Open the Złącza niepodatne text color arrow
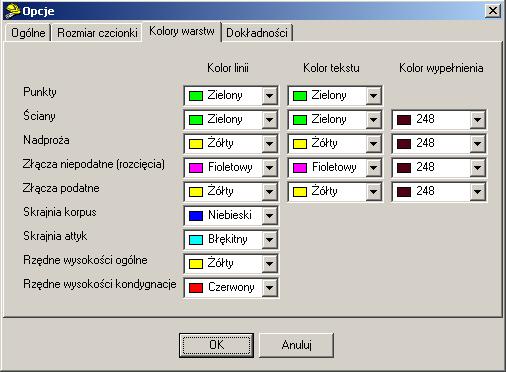 point(373,168)
